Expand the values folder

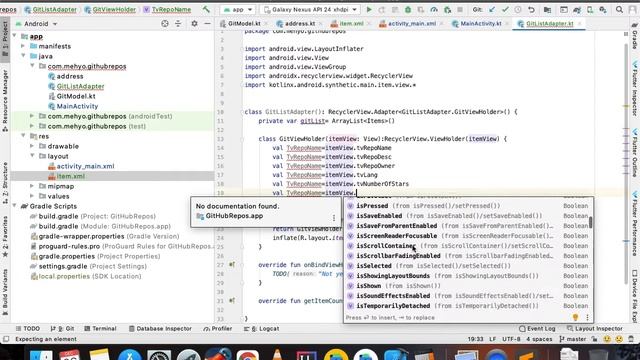tap(32, 196)
